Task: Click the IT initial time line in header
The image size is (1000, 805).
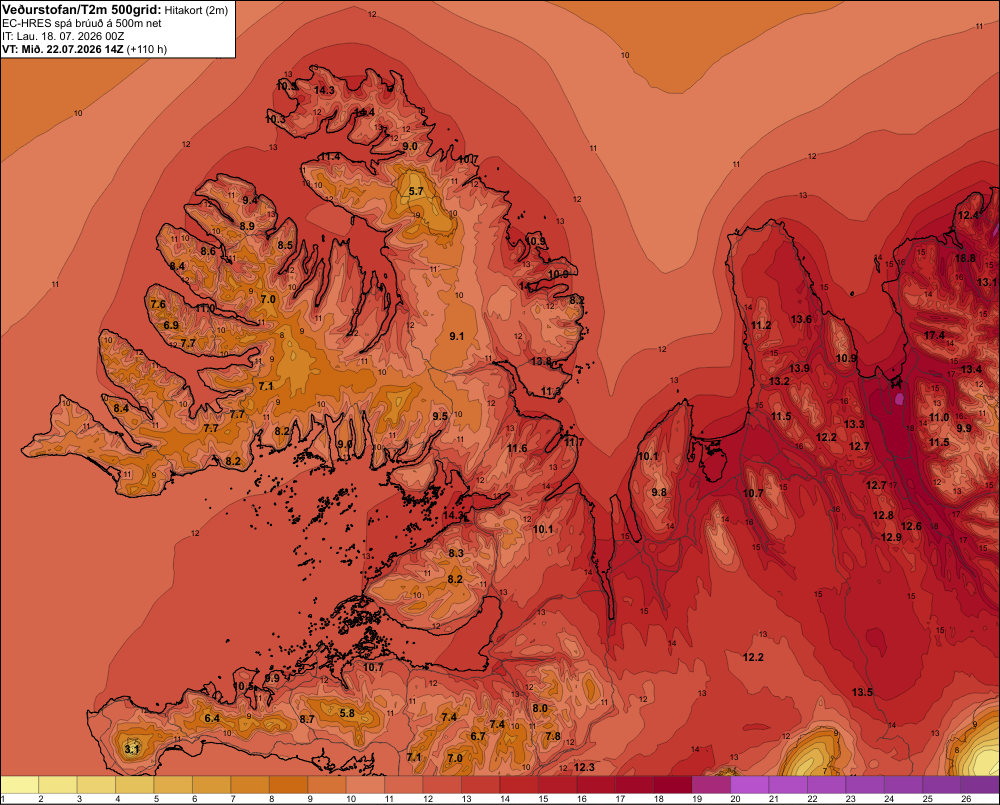Action: 63,36
